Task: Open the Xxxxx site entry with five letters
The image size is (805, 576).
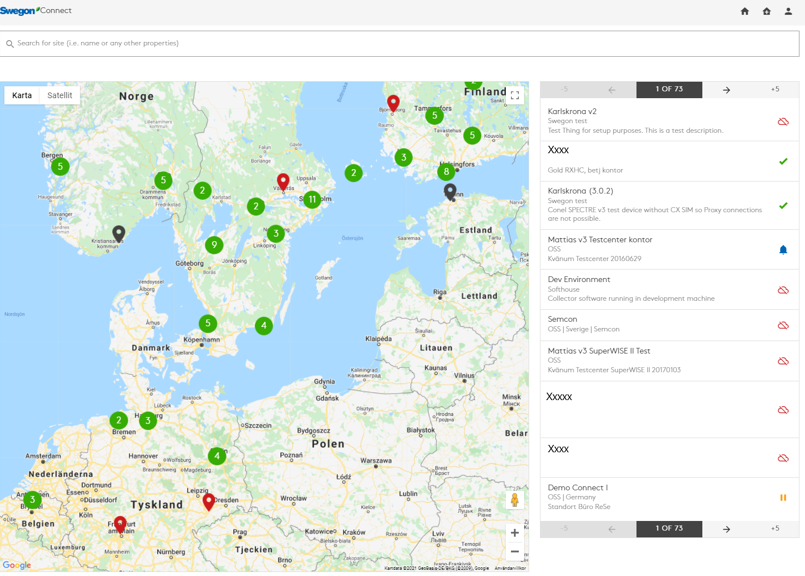Action: pyautogui.click(x=669, y=410)
